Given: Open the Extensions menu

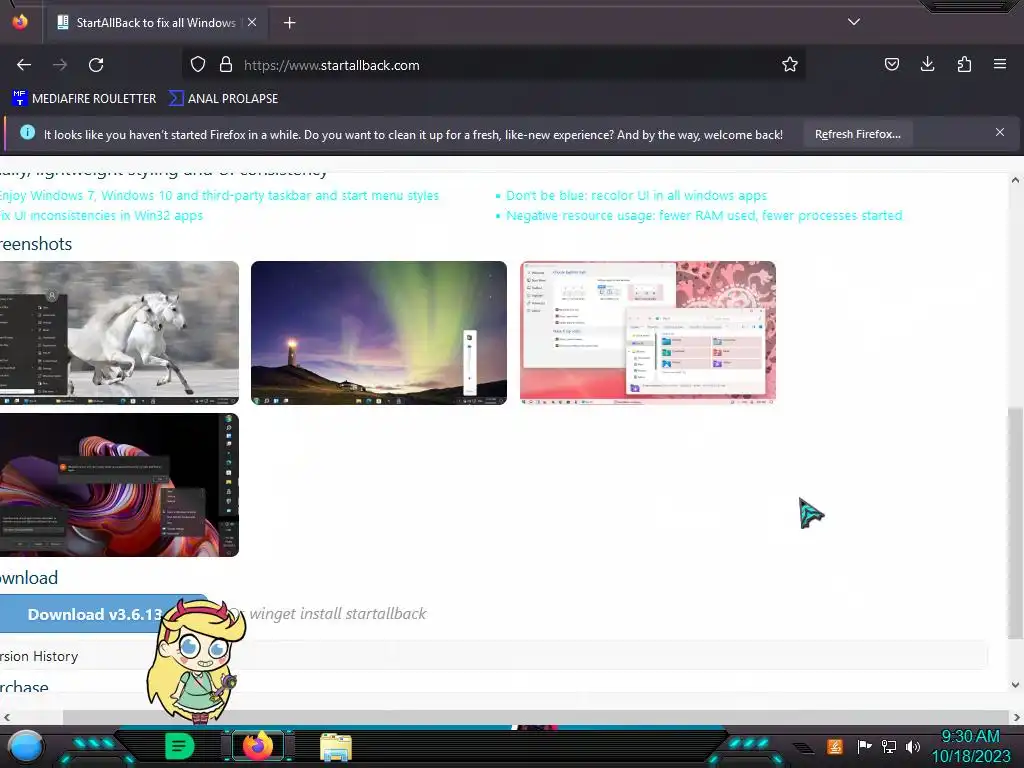Looking at the screenshot, I should point(964,64).
